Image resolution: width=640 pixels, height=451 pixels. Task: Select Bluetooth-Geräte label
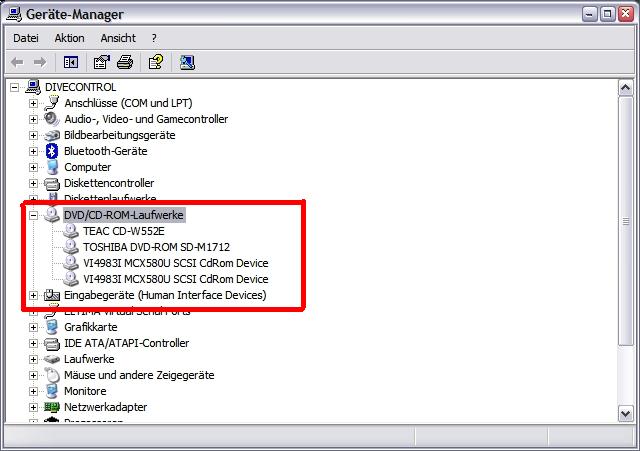tap(105, 151)
